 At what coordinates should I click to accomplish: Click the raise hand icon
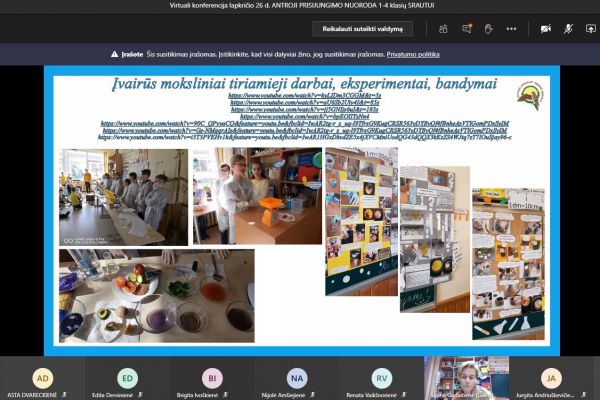pos(489,29)
